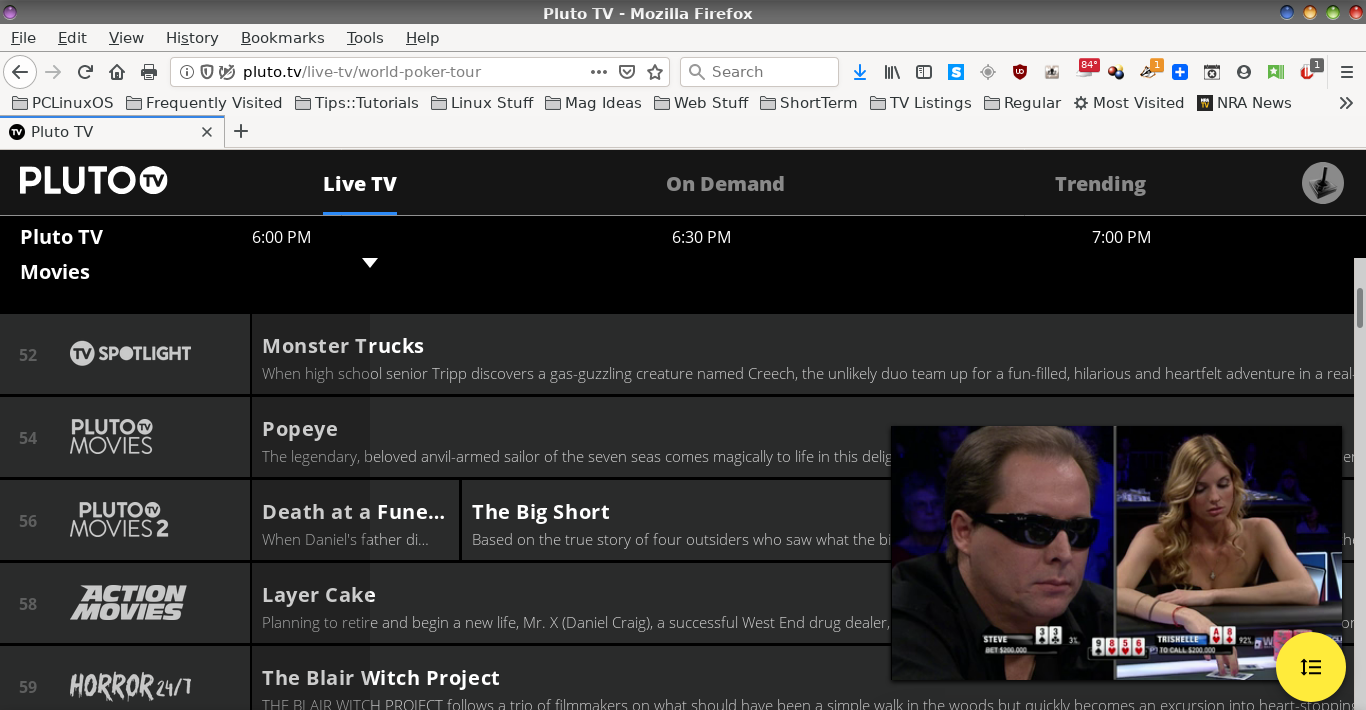Select the Death at a Funeral program
Viewport: 1366px width, 710px height.
[x=355, y=520]
